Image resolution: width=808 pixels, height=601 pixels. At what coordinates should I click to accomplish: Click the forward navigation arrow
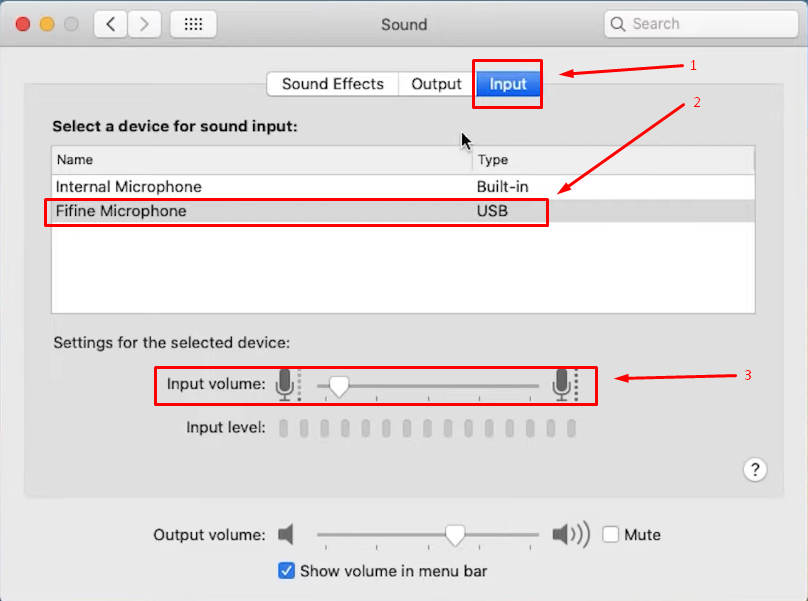(144, 24)
